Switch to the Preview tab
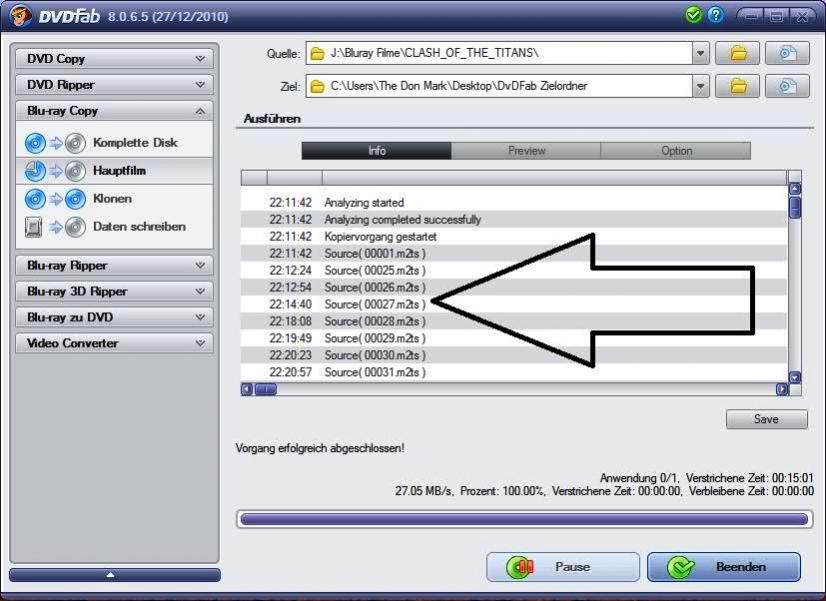 coord(526,151)
